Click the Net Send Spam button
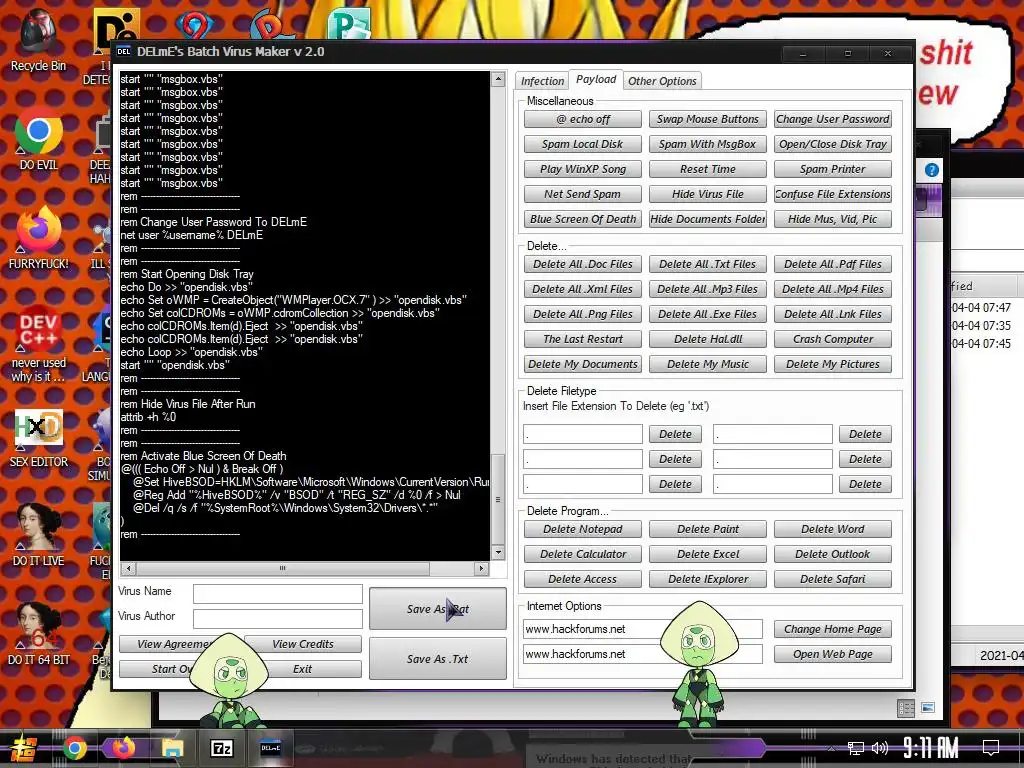The width and height of the screenshot is (1024, 768). click(x=583, y=194)
